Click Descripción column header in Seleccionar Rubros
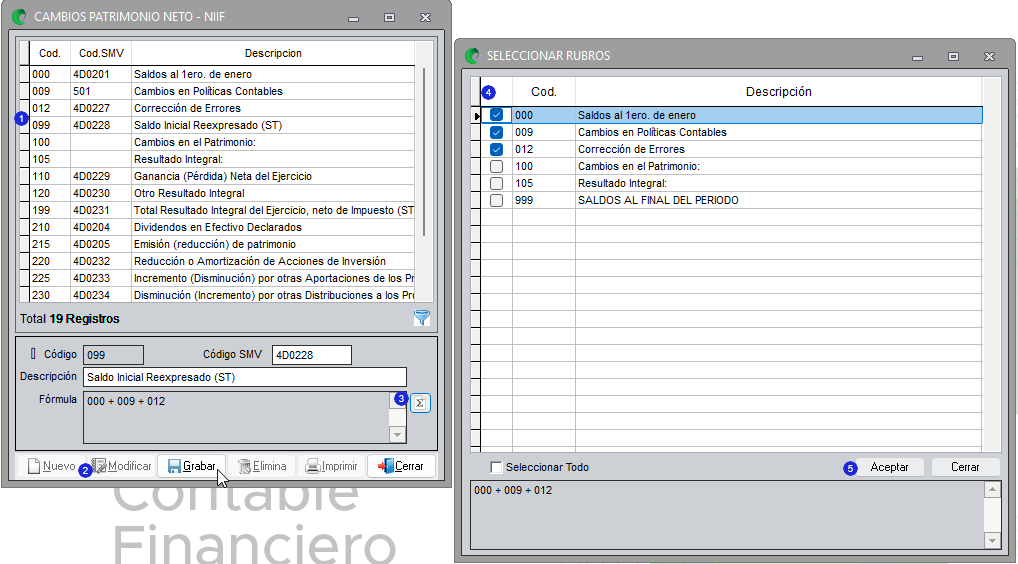This screenshot has height=564, width=1018. 778,92
